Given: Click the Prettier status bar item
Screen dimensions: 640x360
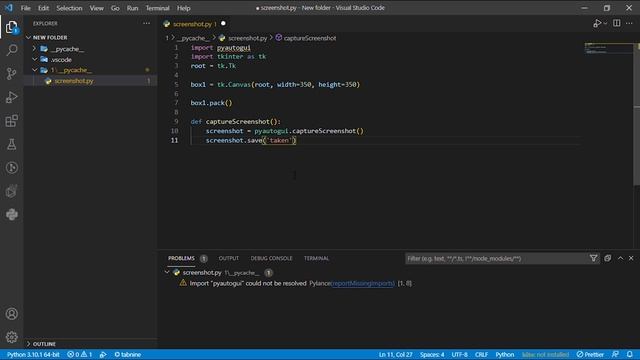Looking at the screenshot, I should (590, 355).
